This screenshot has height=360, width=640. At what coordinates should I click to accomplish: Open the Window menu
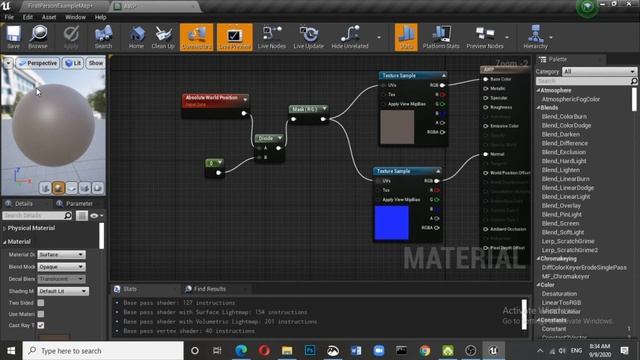pyautogui.click(x=76, y=17)
